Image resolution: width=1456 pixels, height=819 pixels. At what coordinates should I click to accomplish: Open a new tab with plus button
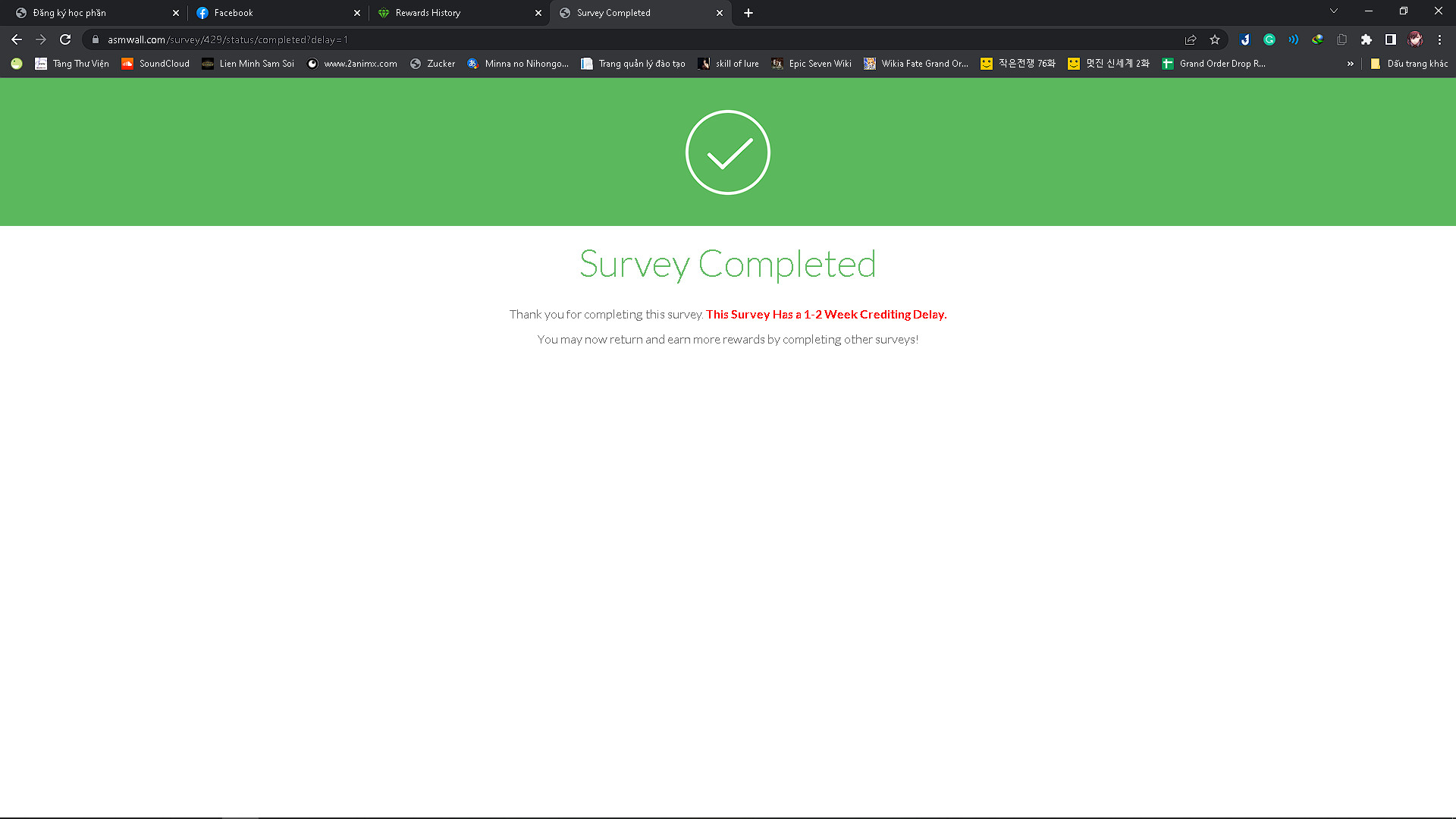pos(748,13)
